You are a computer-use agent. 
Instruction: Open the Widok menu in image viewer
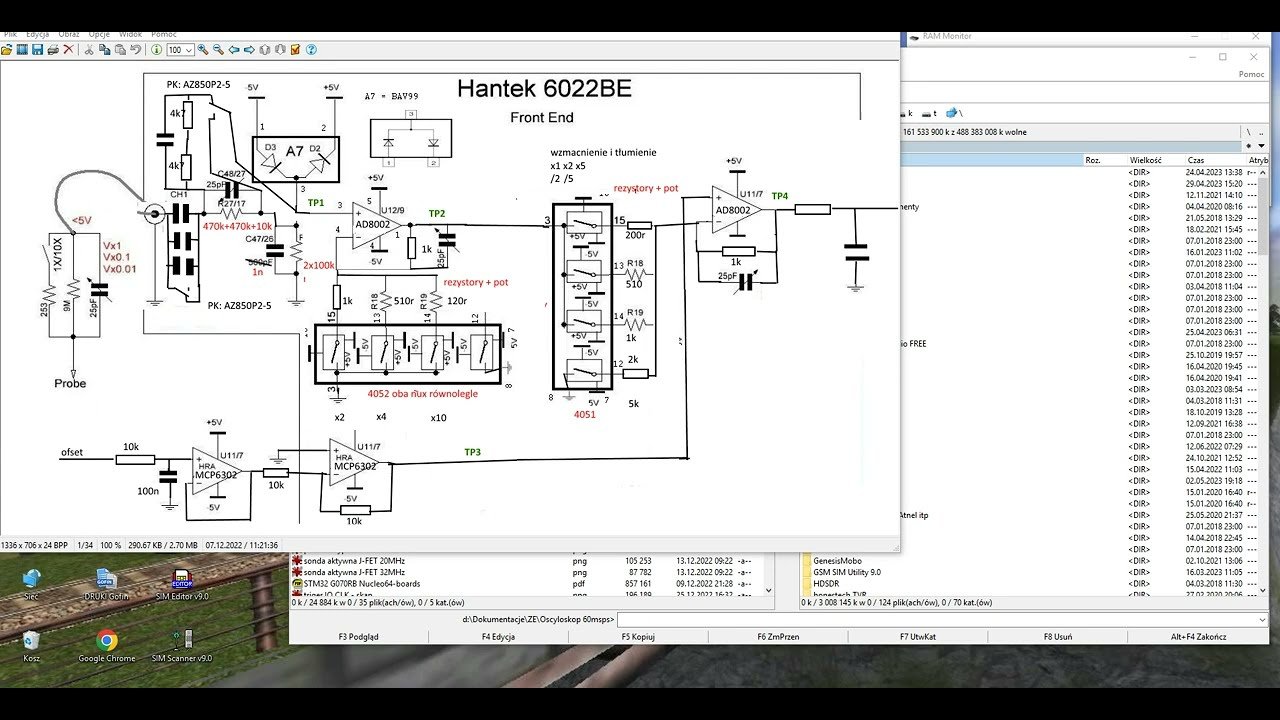(x=130, y=34)
